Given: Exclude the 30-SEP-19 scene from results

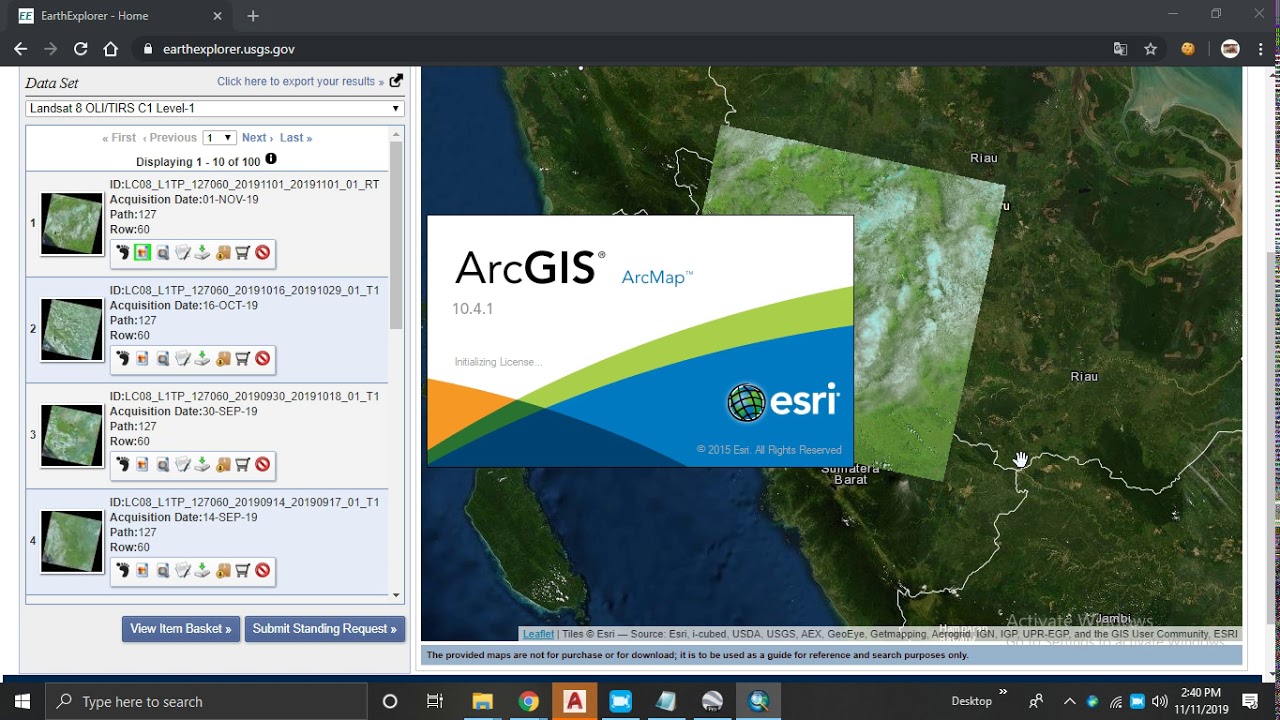Looking at the screenshot, I should (x=262, y=465).
